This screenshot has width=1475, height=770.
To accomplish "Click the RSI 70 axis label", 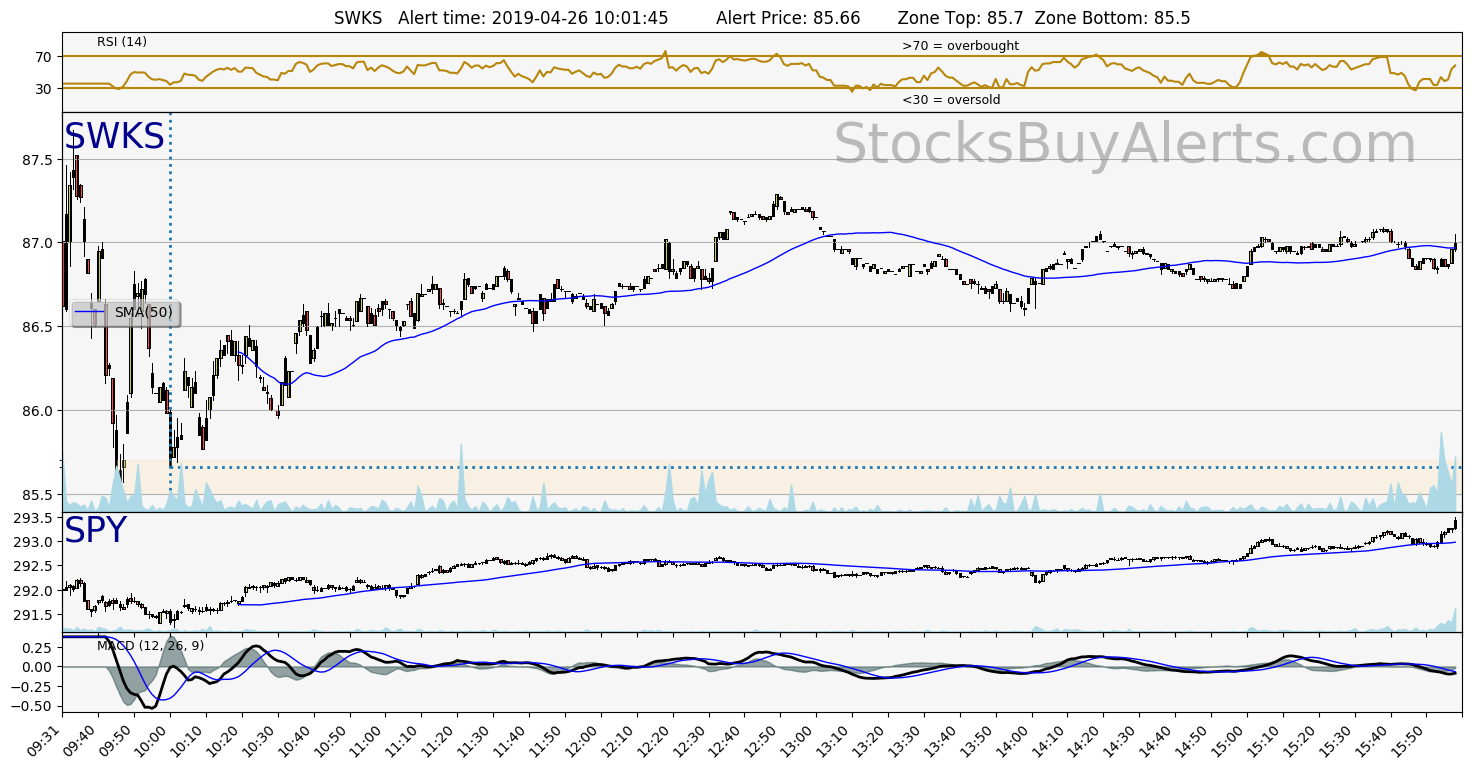I will pyautogui.click(x=43, y=57).
